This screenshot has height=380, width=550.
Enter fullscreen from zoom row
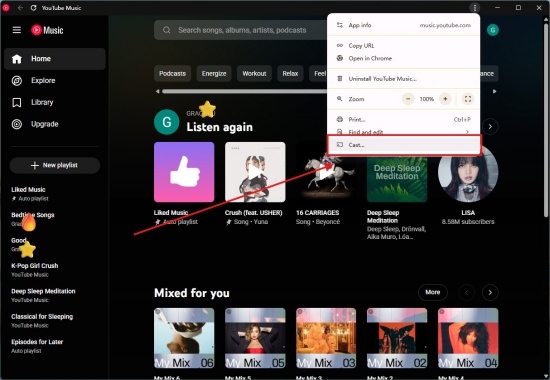click(468, 99)
